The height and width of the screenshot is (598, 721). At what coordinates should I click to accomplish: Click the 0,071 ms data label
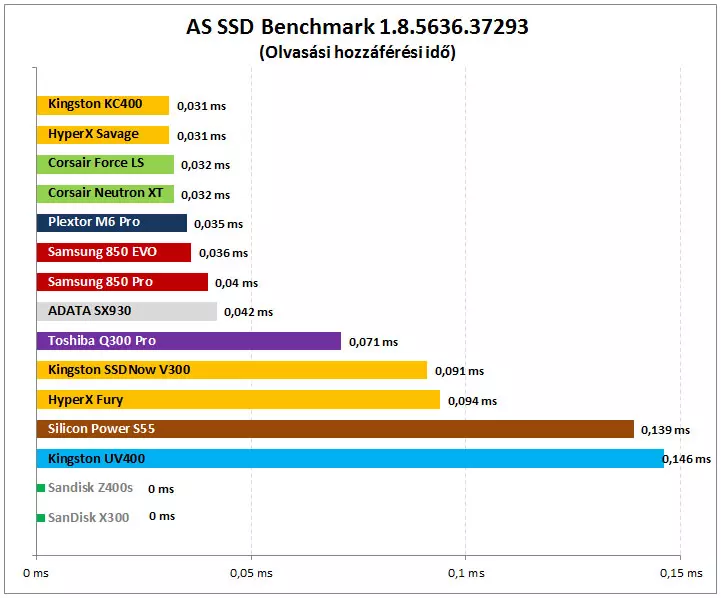[373, 342]
